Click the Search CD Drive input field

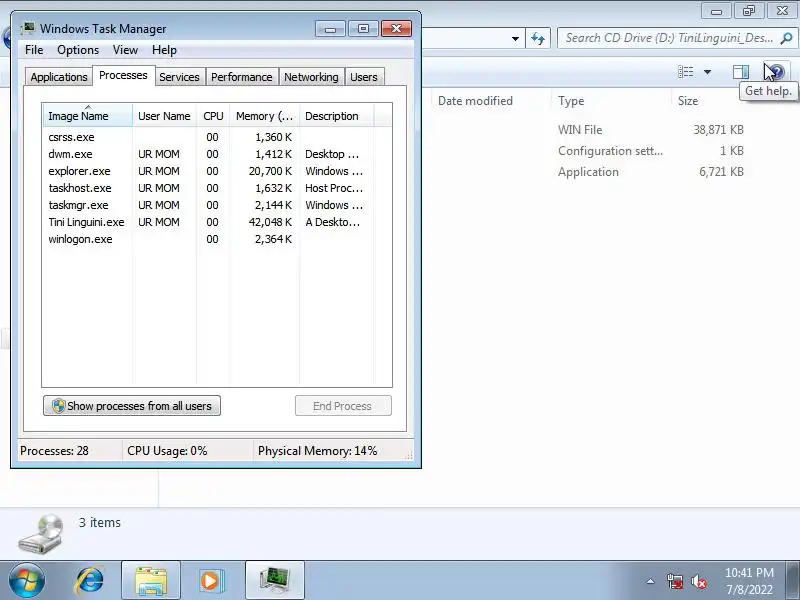pos(668,38)
